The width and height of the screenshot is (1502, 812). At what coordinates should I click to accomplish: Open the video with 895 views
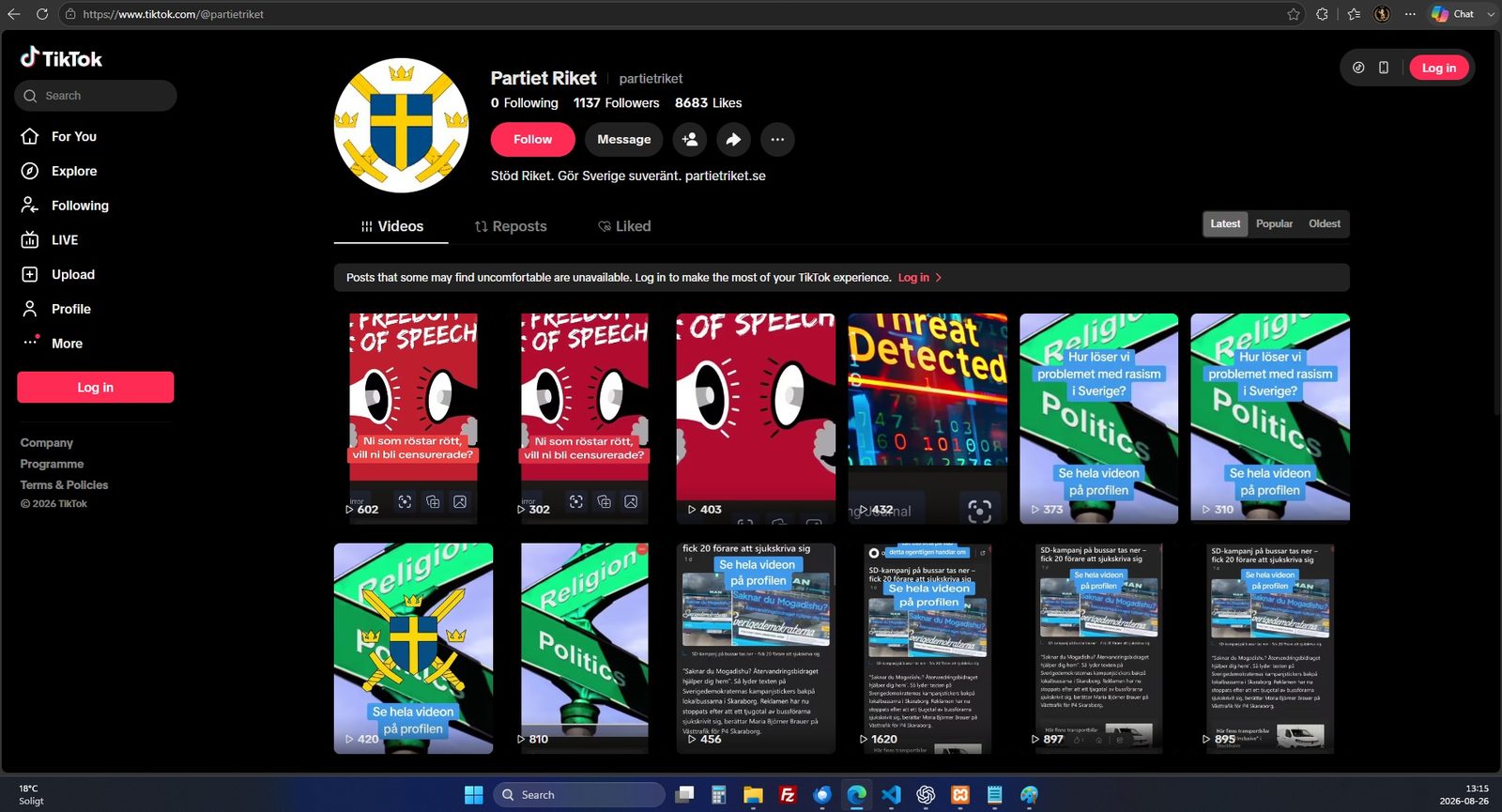1270,649
